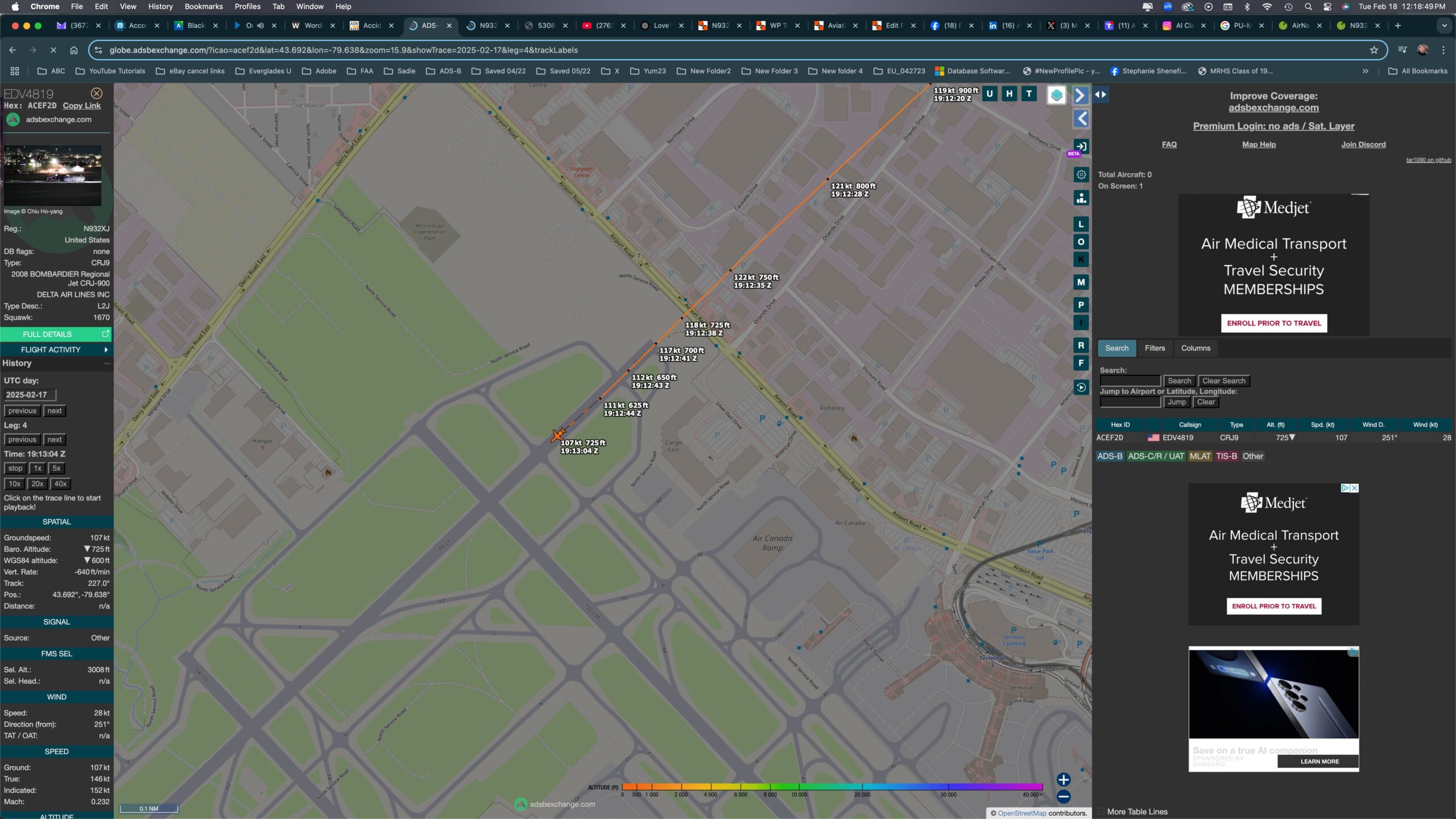The height and width of the screenshot is (819, 1456).
Task: Open FULL DETAILS button
Action: click(x=56, y=334)
